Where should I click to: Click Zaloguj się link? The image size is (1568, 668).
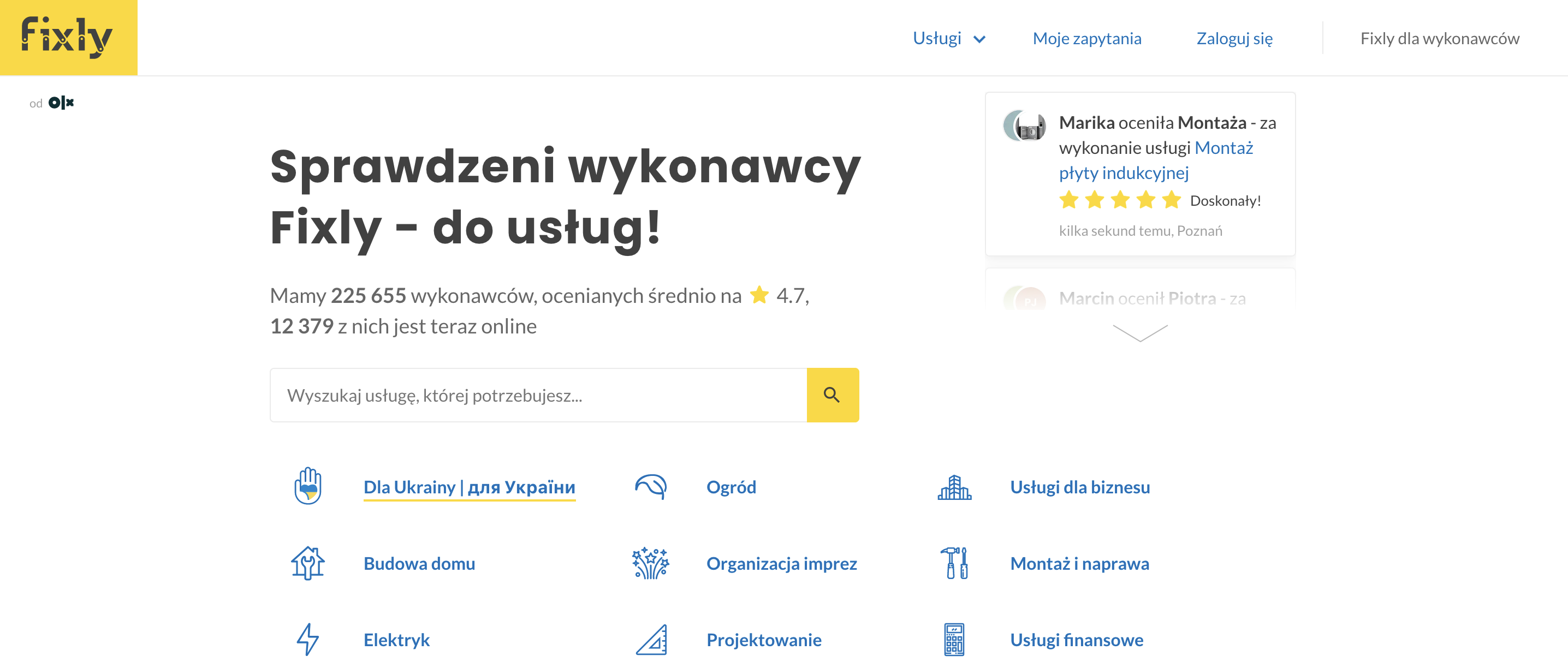point(1234,38)
